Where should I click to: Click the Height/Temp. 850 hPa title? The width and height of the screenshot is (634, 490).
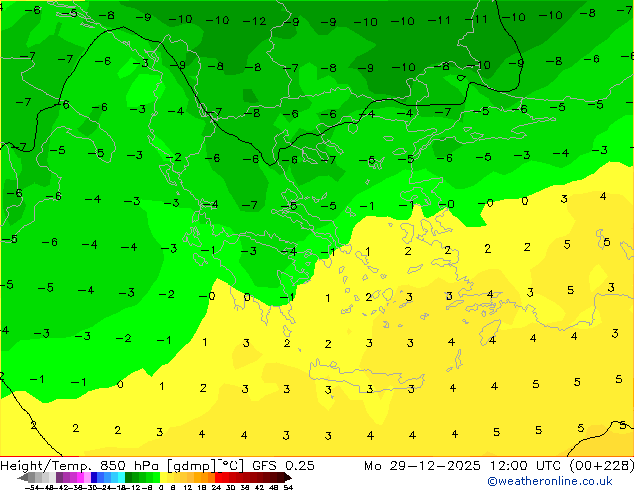[x=82, y=466]
